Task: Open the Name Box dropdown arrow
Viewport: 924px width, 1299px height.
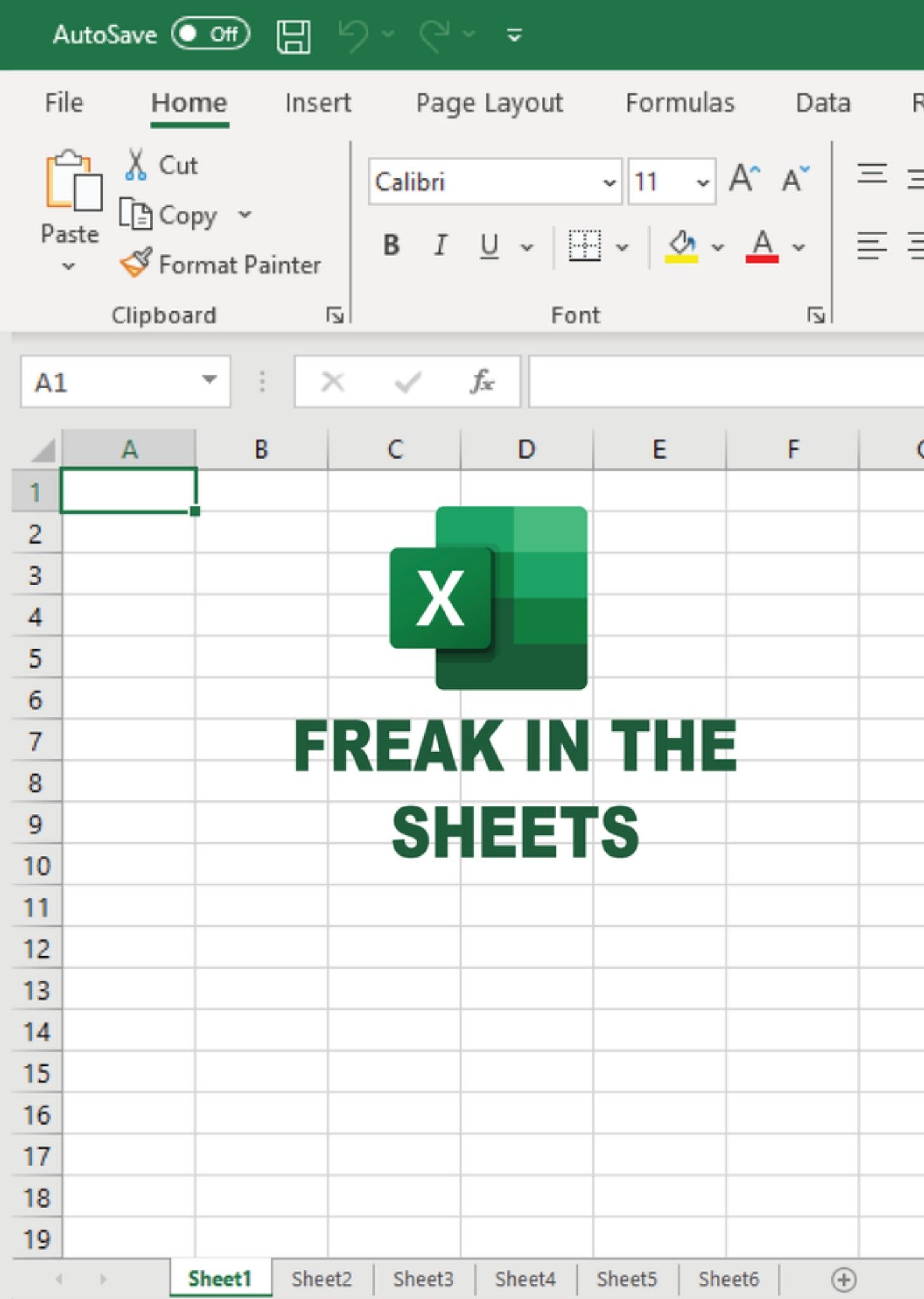Action: pos(209,381)
